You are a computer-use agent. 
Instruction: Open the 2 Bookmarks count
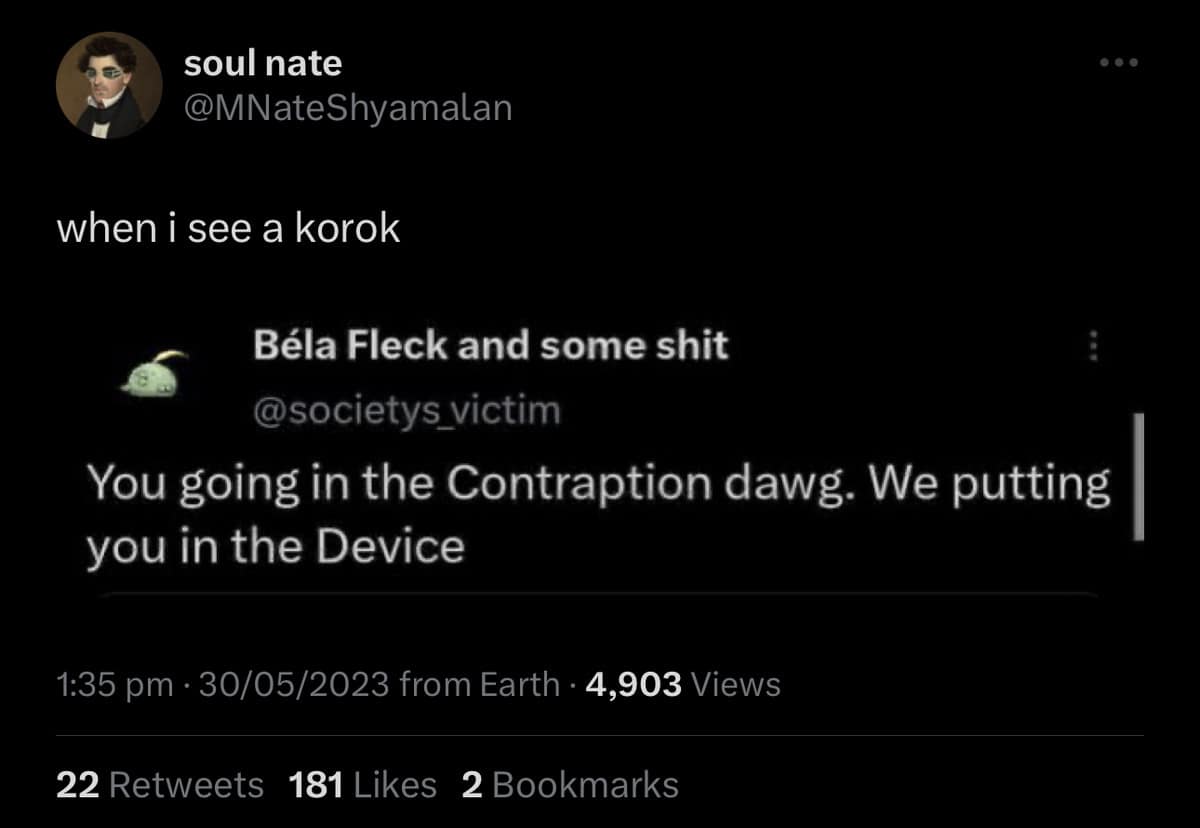coord(569,784)
